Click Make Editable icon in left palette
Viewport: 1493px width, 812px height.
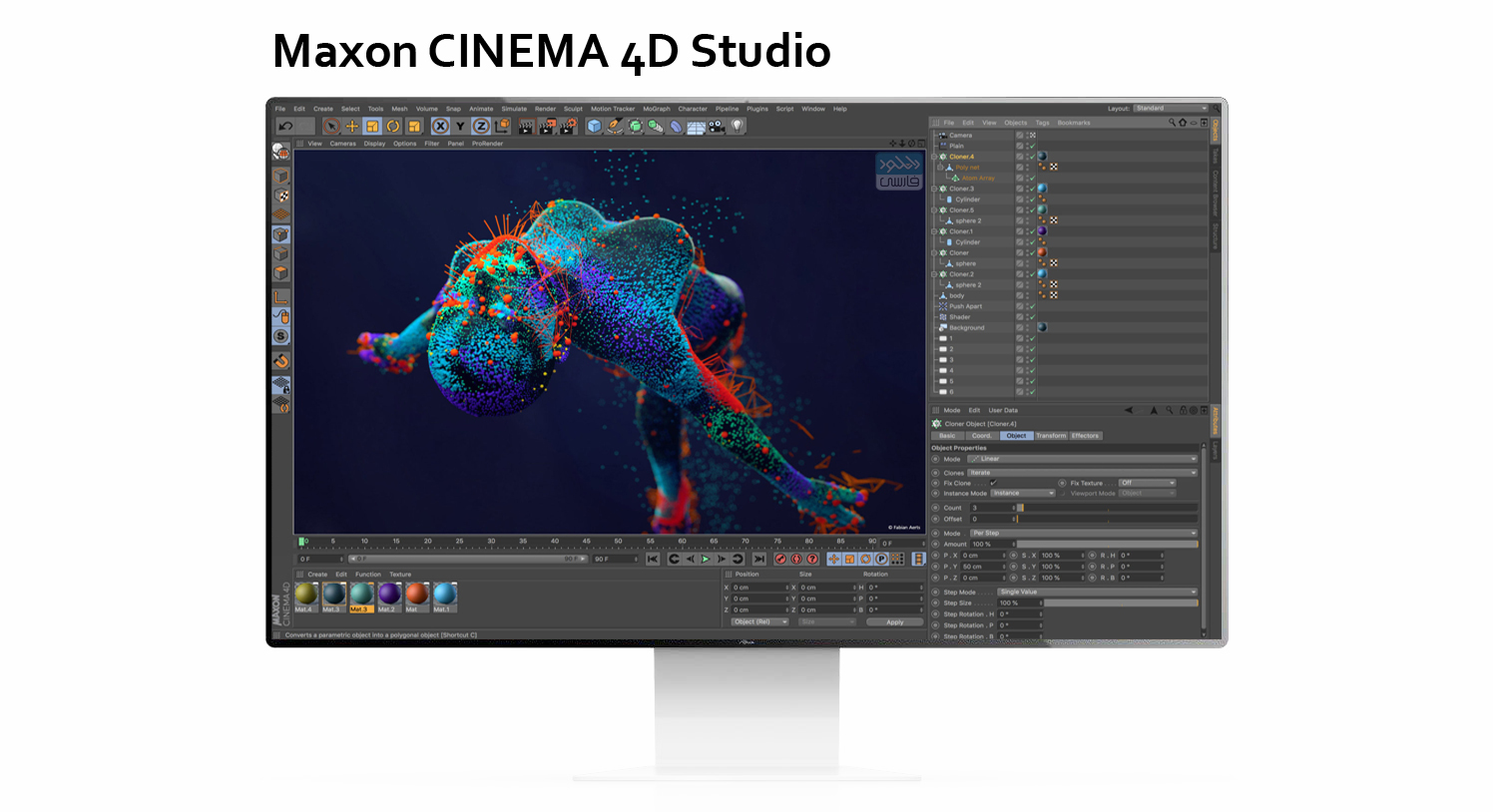(x=280, y=151)
